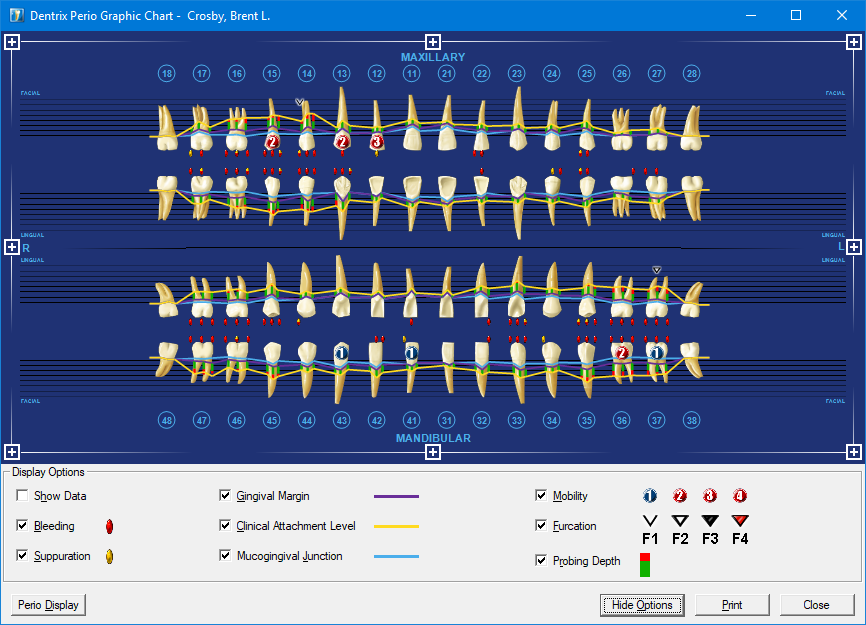Screen dimensions: 866x625
Task: Click the Probing Depth red-green color swatch
Action: [645, 565]
